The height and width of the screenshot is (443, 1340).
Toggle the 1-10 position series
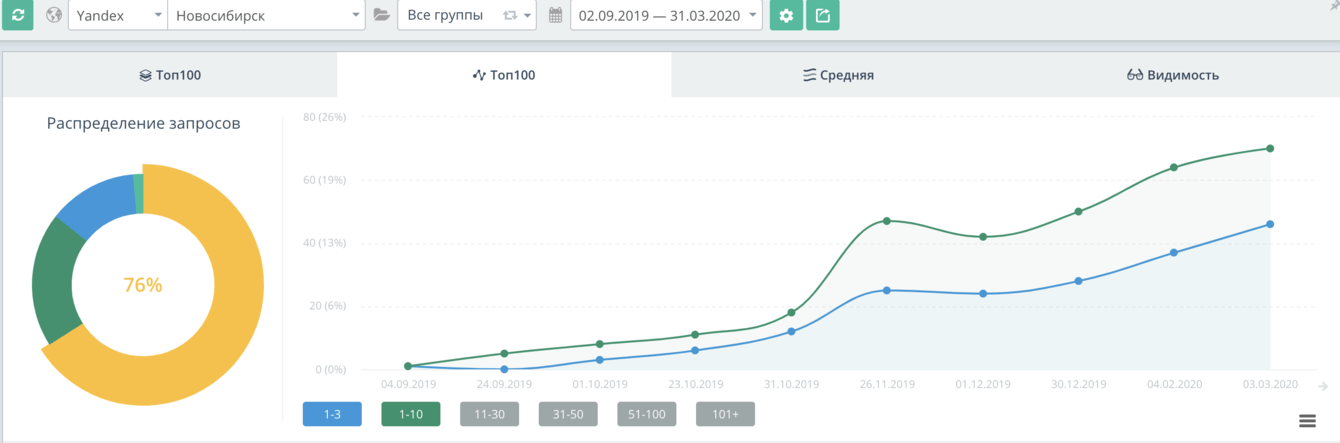click(x=410, y=414)
